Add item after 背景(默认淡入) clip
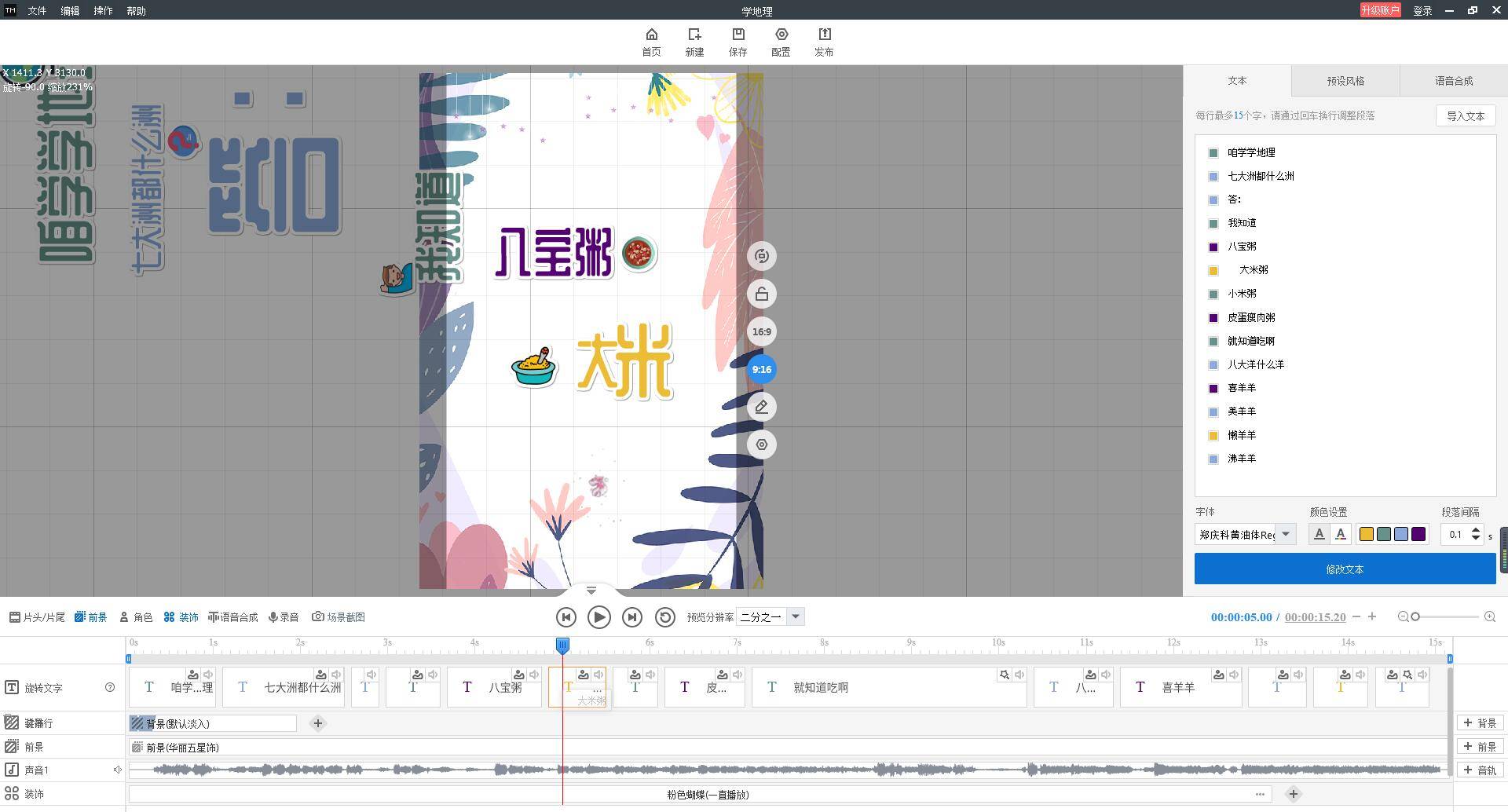 (318, 723)
